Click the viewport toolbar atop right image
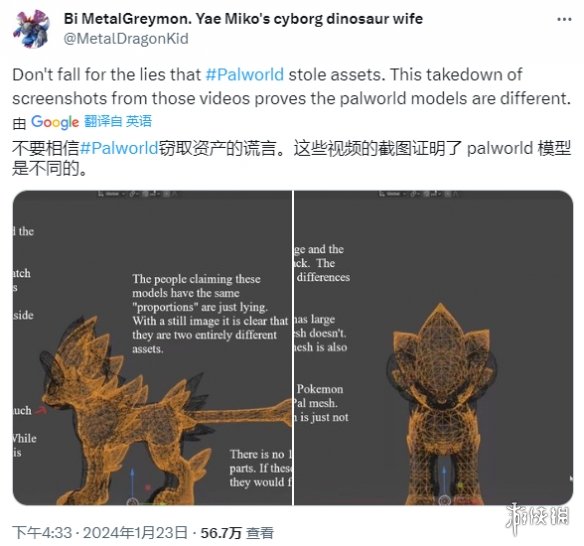Viewport: 584px width, 546px height. pos(419,194)
